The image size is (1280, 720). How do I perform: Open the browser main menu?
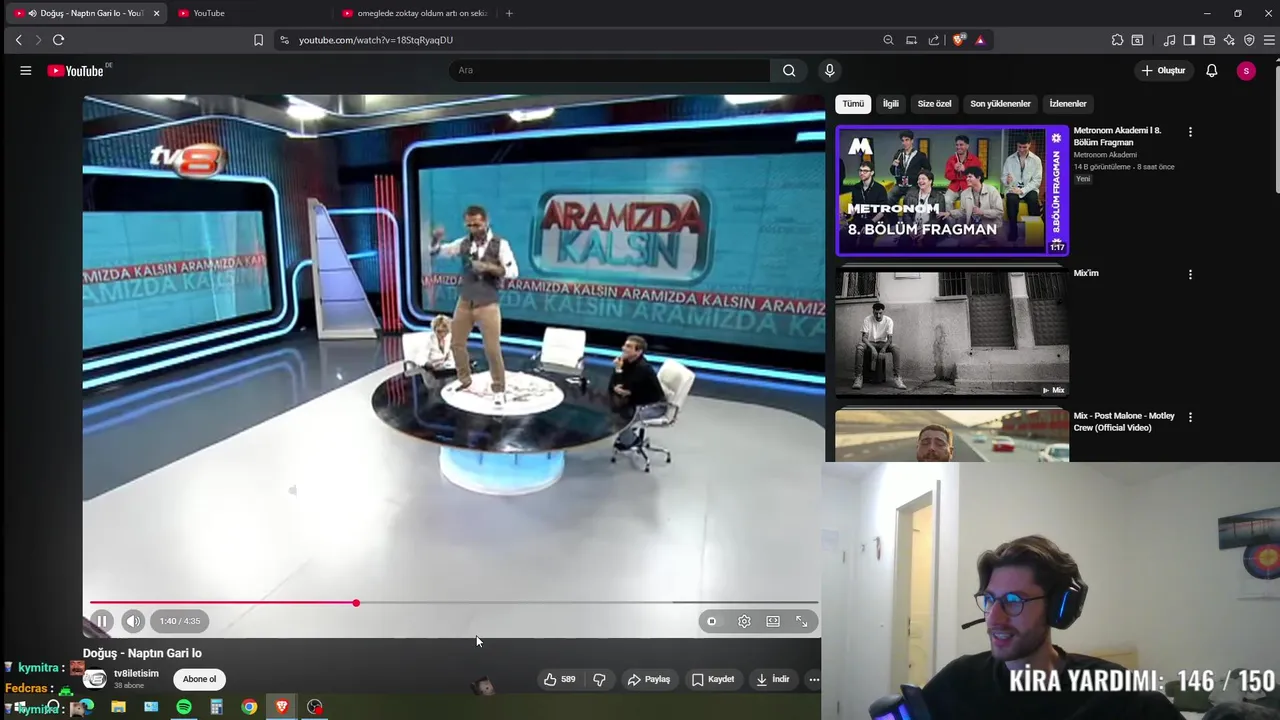[1270, 40]
